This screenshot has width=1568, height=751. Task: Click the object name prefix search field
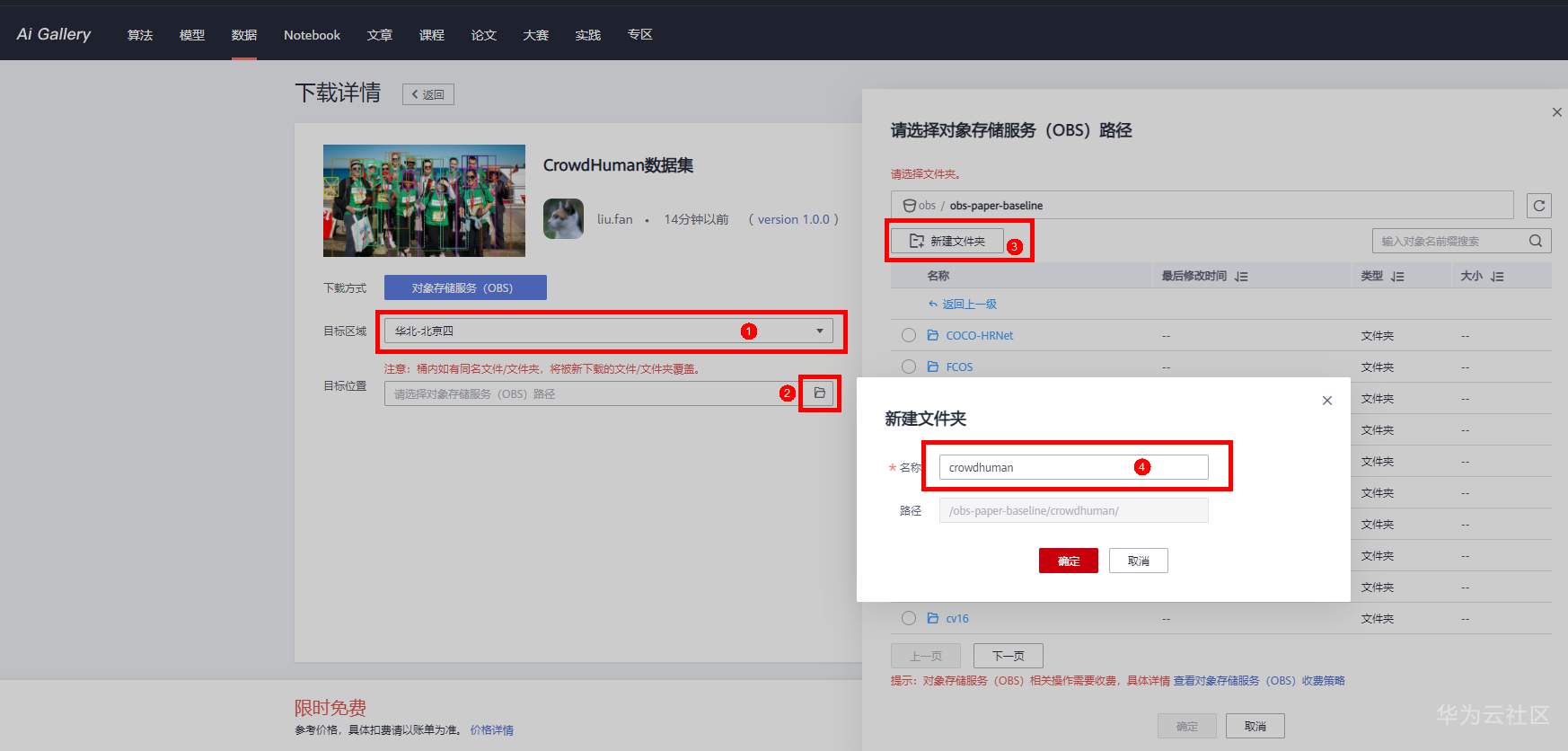coord(1448,241)
